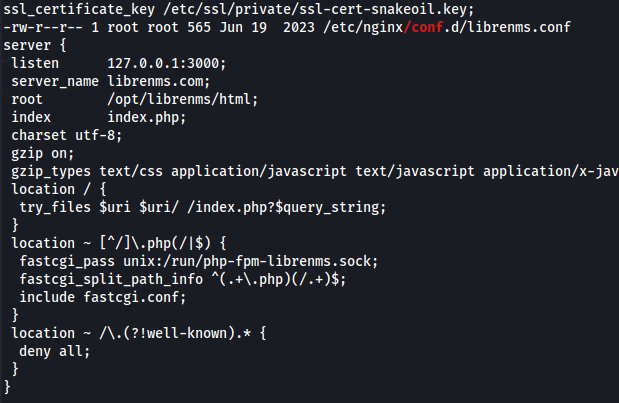Click the ssl_certificate_key path text
The image size is (619, 403).
(319, 9)
